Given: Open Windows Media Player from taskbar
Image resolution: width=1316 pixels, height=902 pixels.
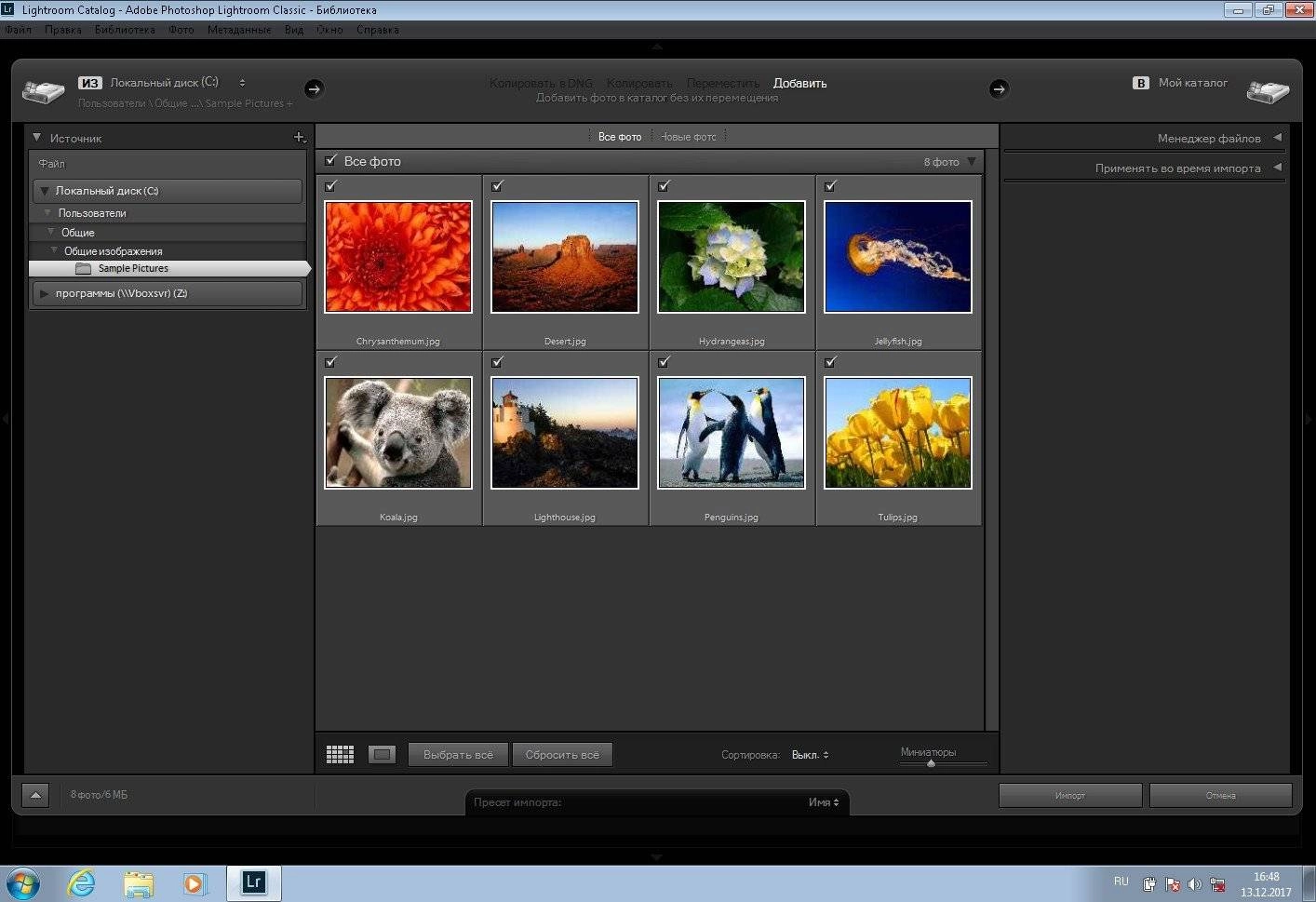Looking at the screenshot, I should point(195,882).
